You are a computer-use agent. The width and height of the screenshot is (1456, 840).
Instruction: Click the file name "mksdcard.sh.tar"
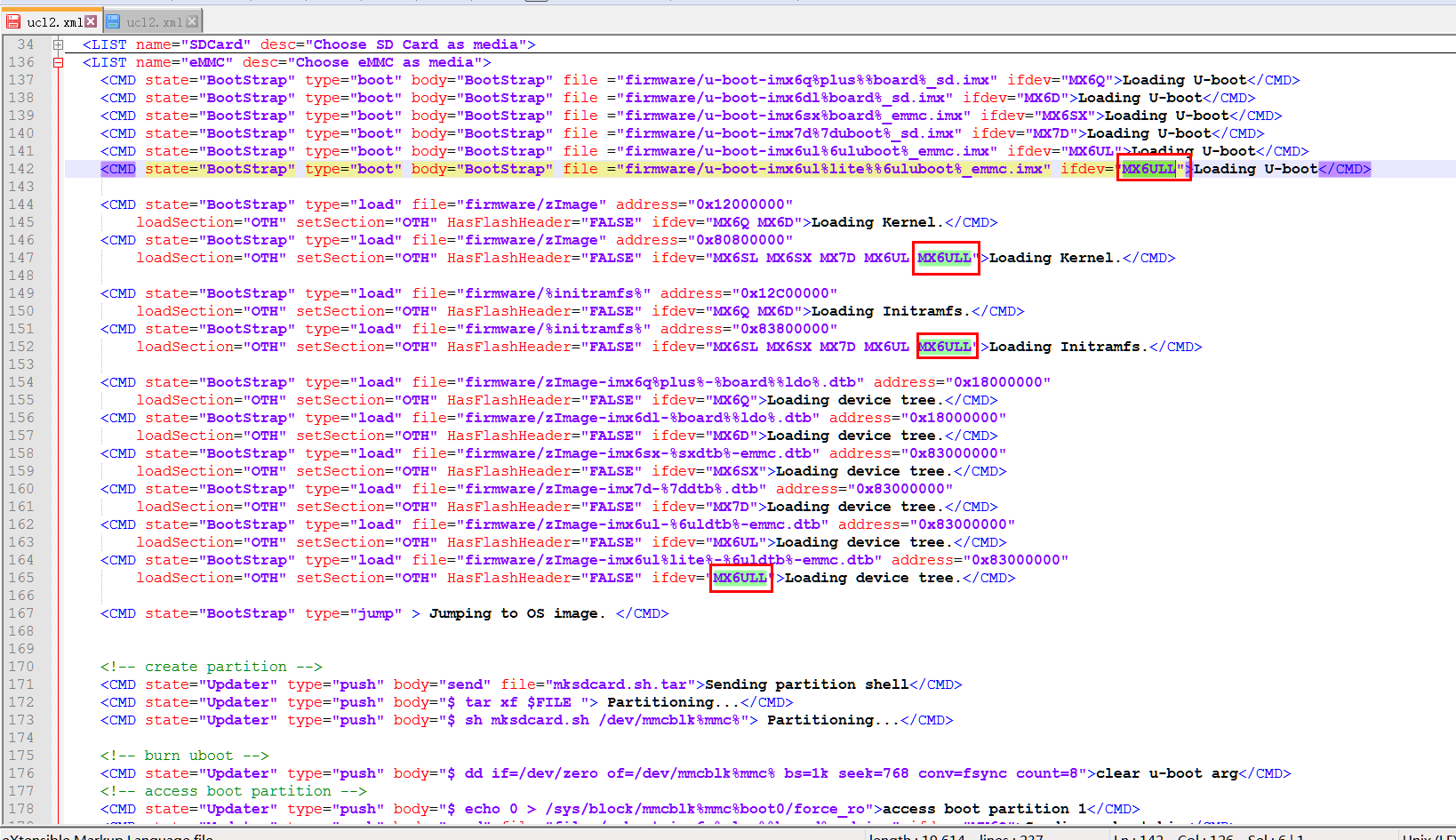(620, 684)
